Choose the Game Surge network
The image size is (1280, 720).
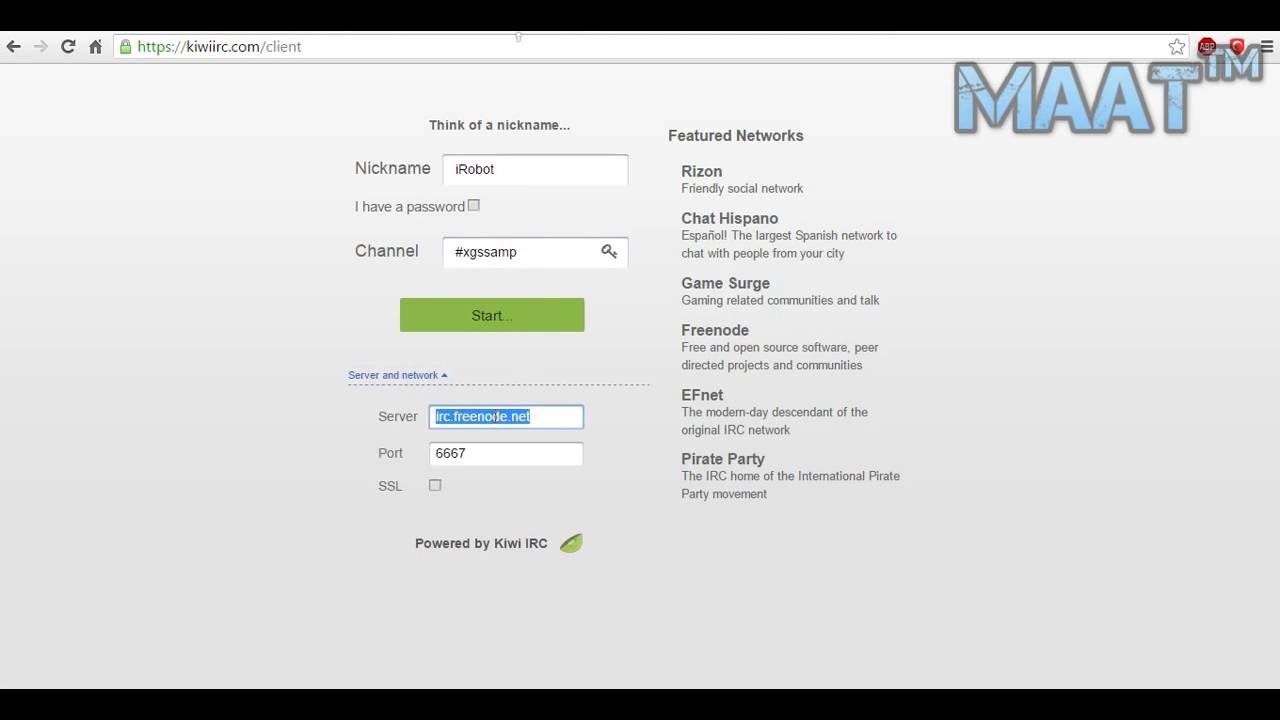[726, 283]
